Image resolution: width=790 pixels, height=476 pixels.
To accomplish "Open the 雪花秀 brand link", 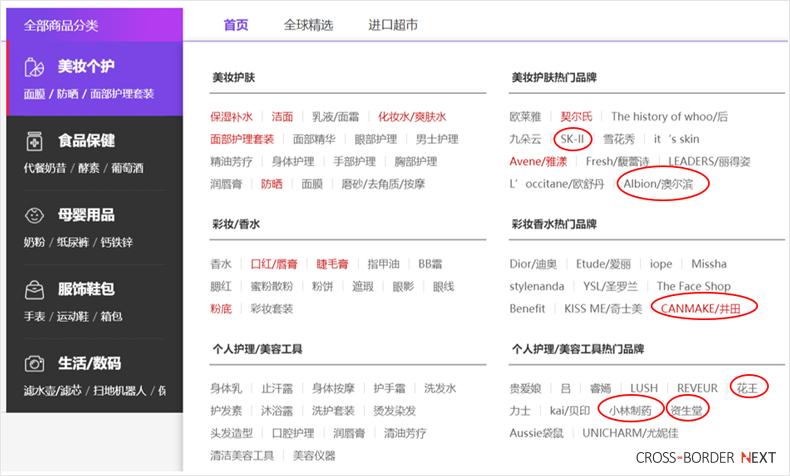I will point(619,139).
